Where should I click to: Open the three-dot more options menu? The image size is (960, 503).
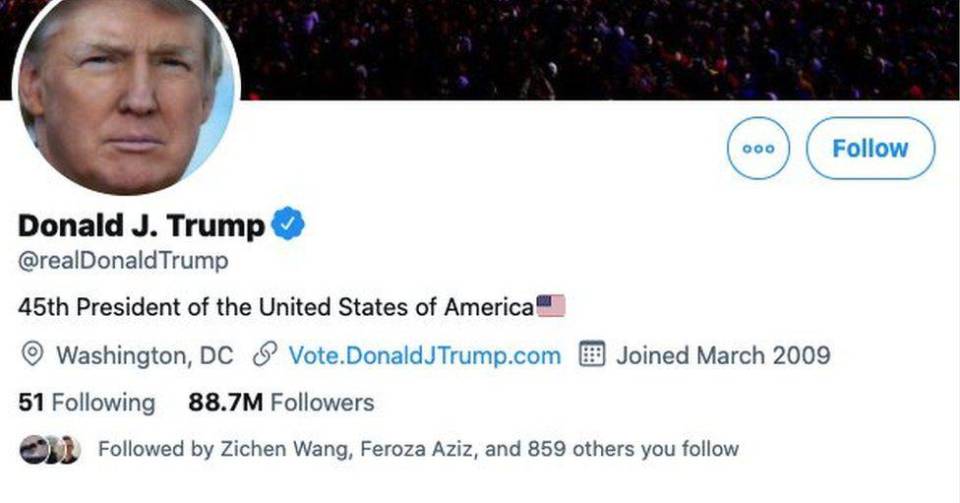coord(758,148)
